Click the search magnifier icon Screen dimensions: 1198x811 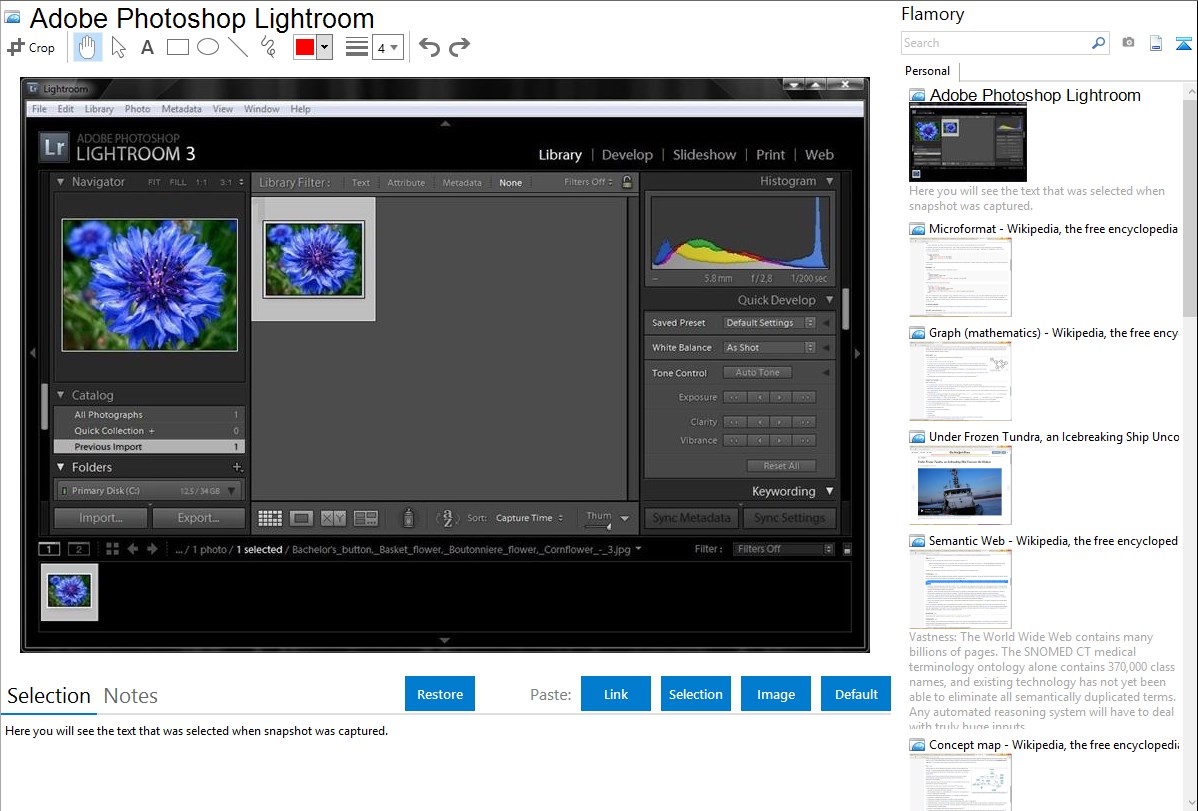pyautogui.click(x=1098, y=43)
